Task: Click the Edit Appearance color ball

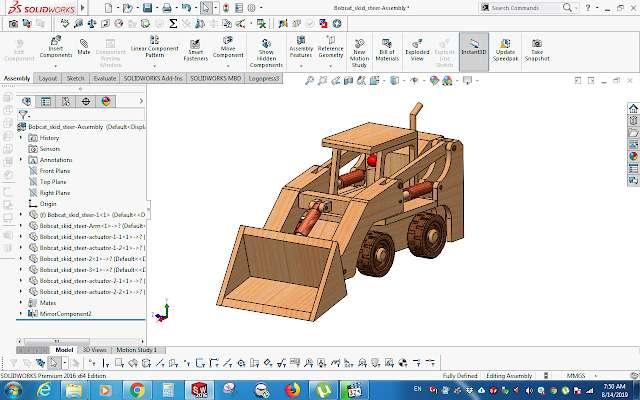Action: click(434, 80)
